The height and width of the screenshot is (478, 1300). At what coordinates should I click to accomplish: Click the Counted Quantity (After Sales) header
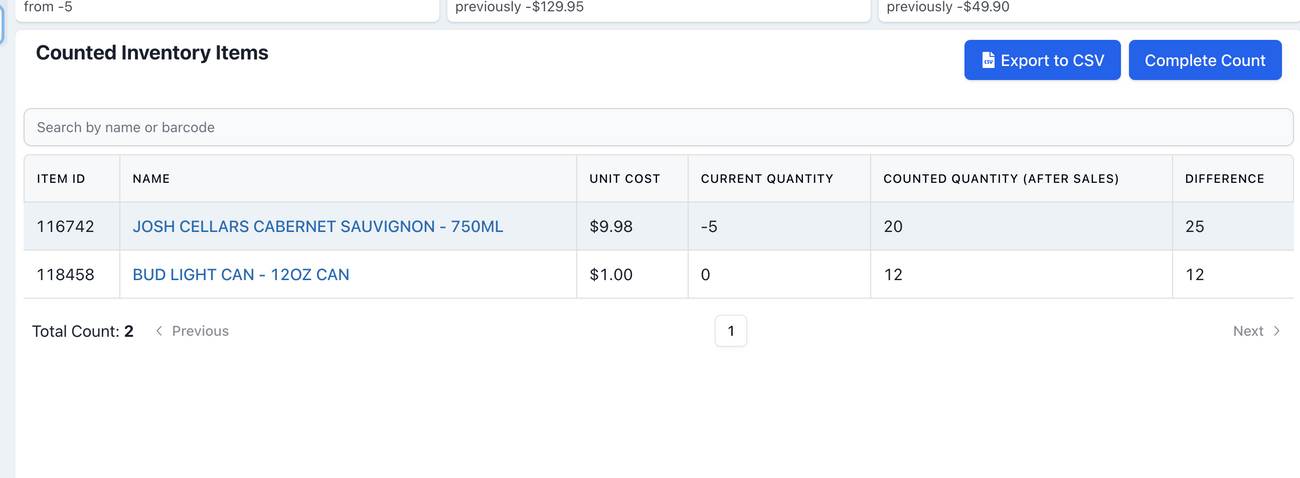click(x=1001, y=179)
